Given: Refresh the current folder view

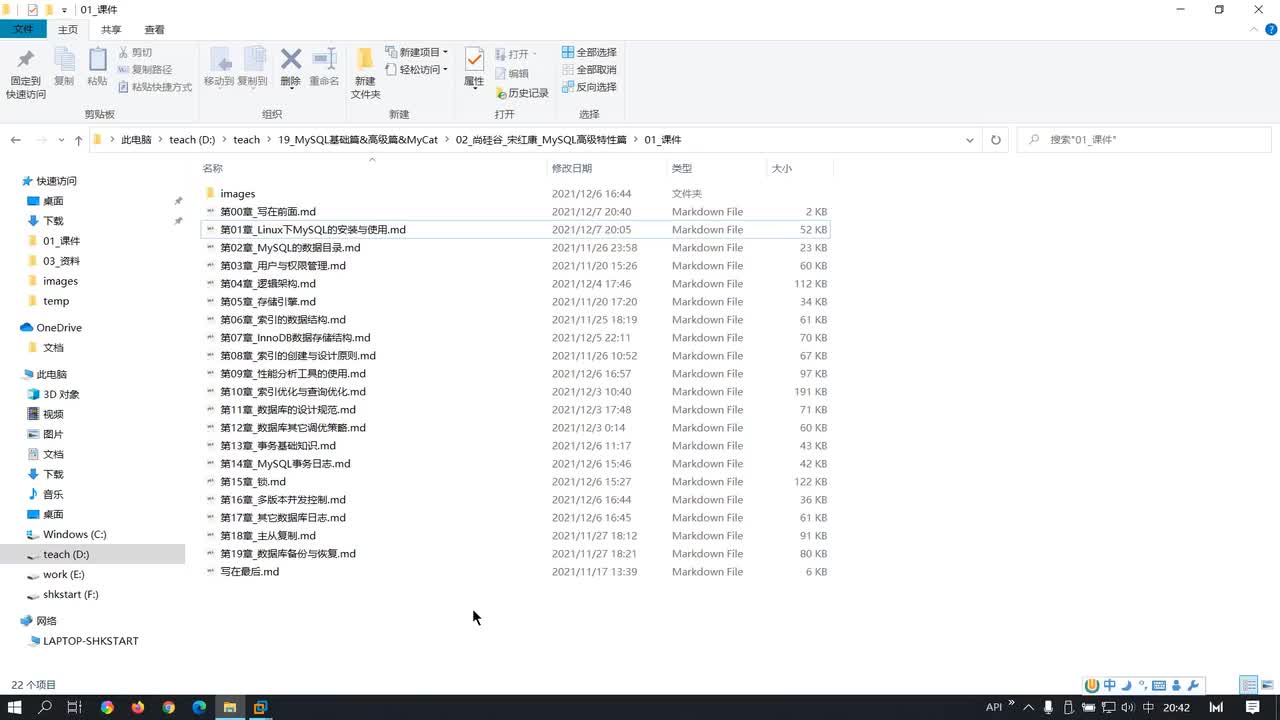Looking at the screenshot, I should pos(995,140).
